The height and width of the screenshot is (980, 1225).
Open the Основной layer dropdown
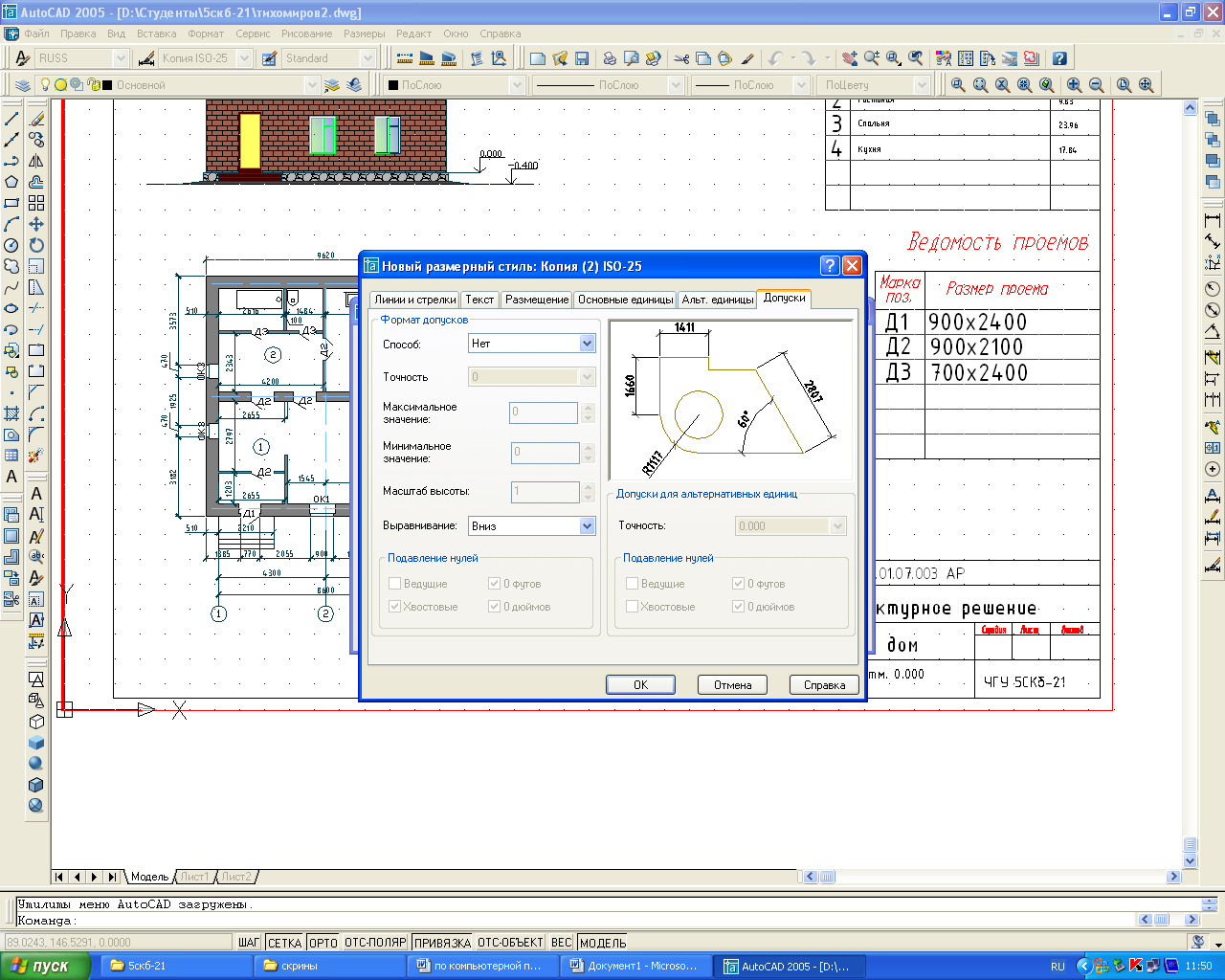point(312,85)
